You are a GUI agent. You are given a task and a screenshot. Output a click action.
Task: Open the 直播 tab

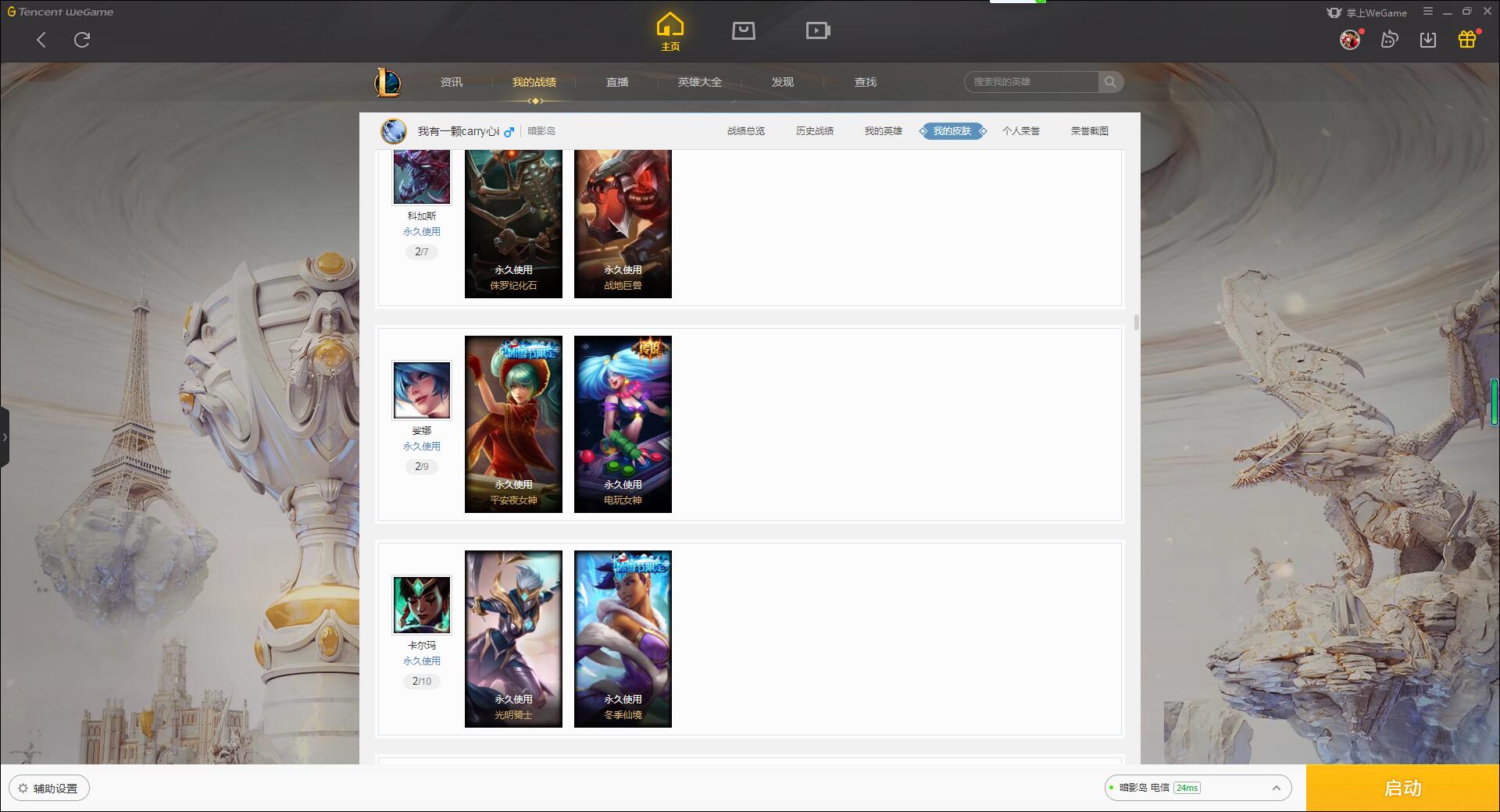(x=617, y=82)
